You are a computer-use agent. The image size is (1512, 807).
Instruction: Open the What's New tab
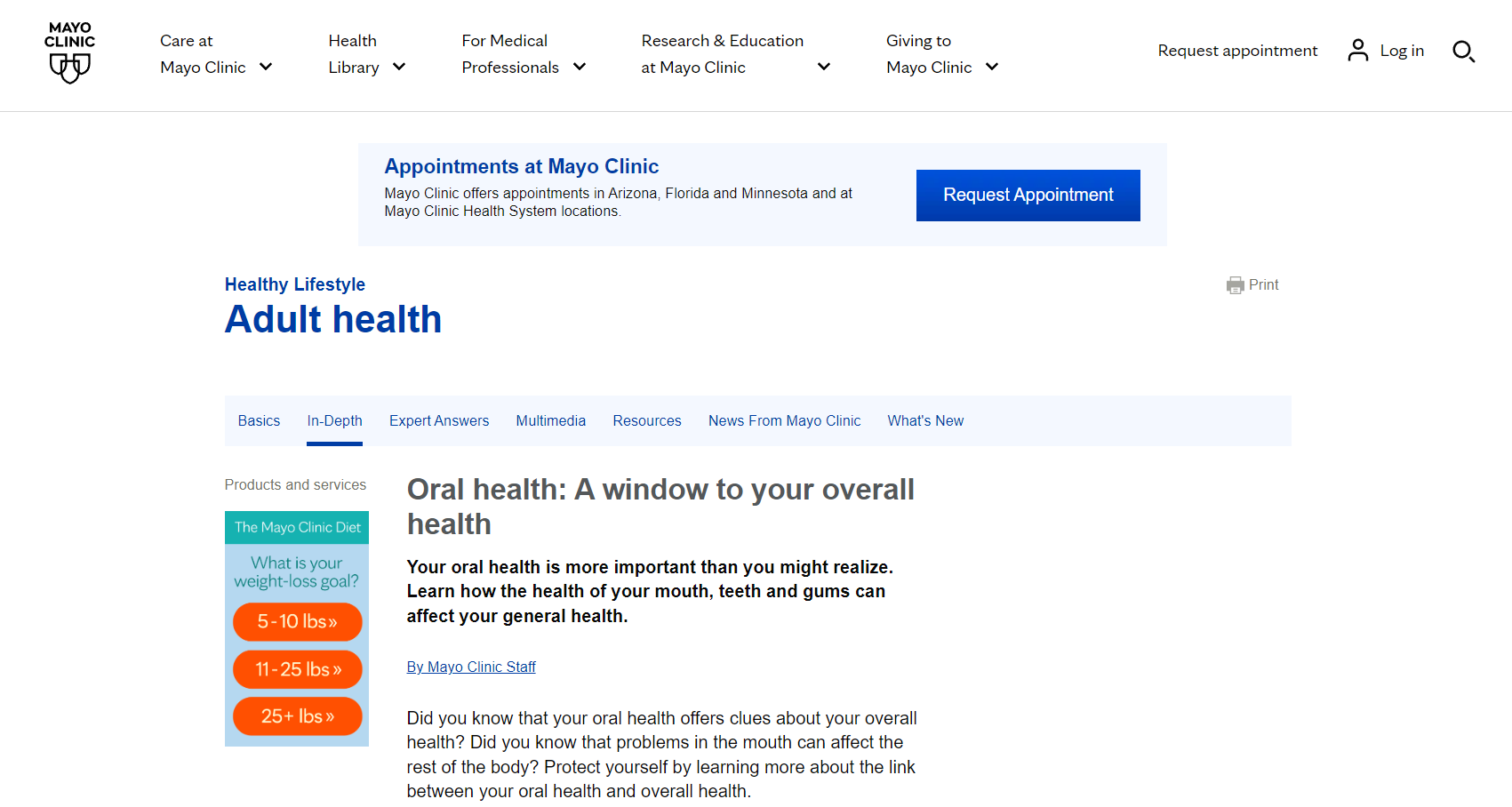[x=925, y=420]
